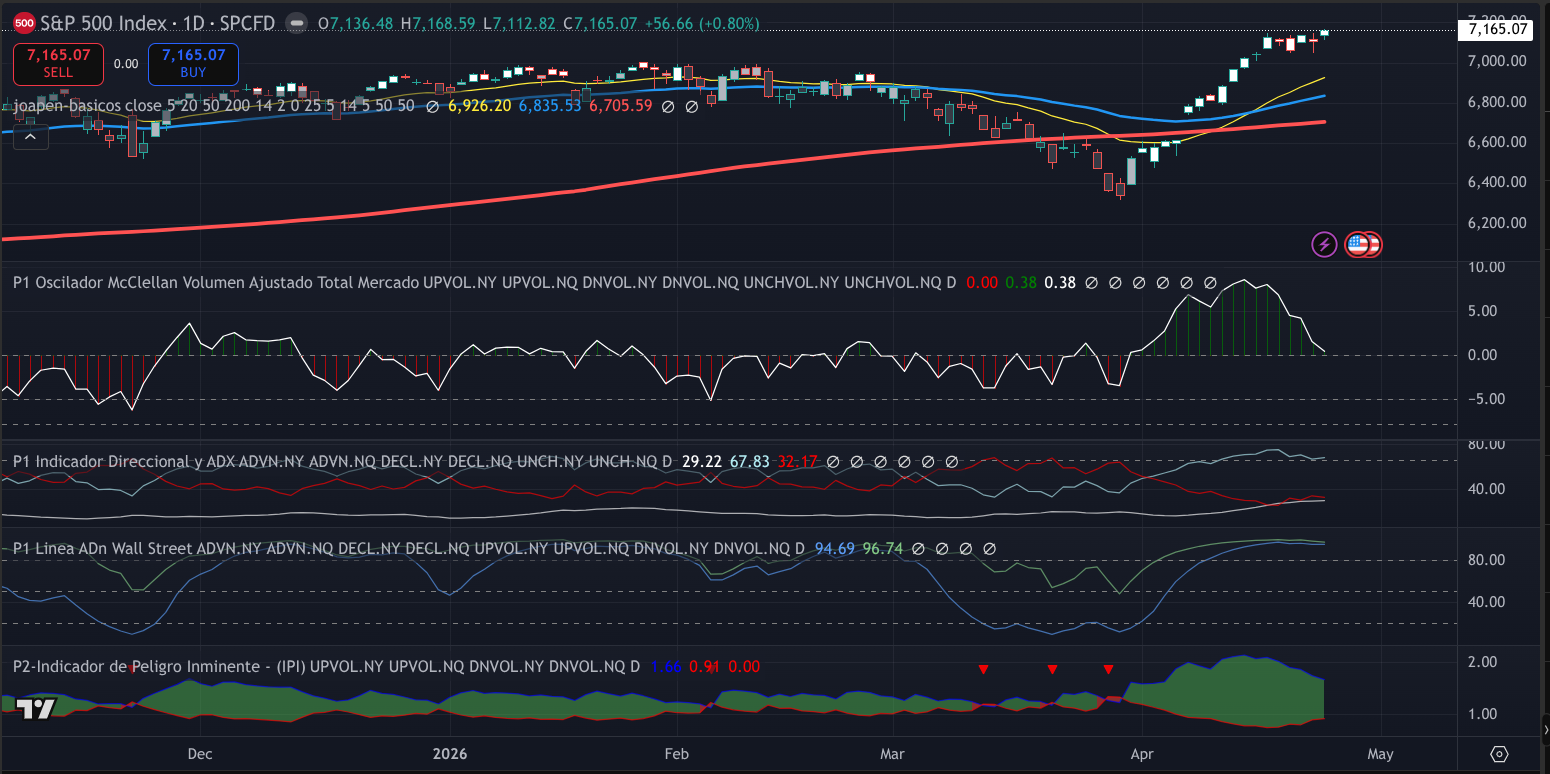Open chart settings gear icon

1499,753
